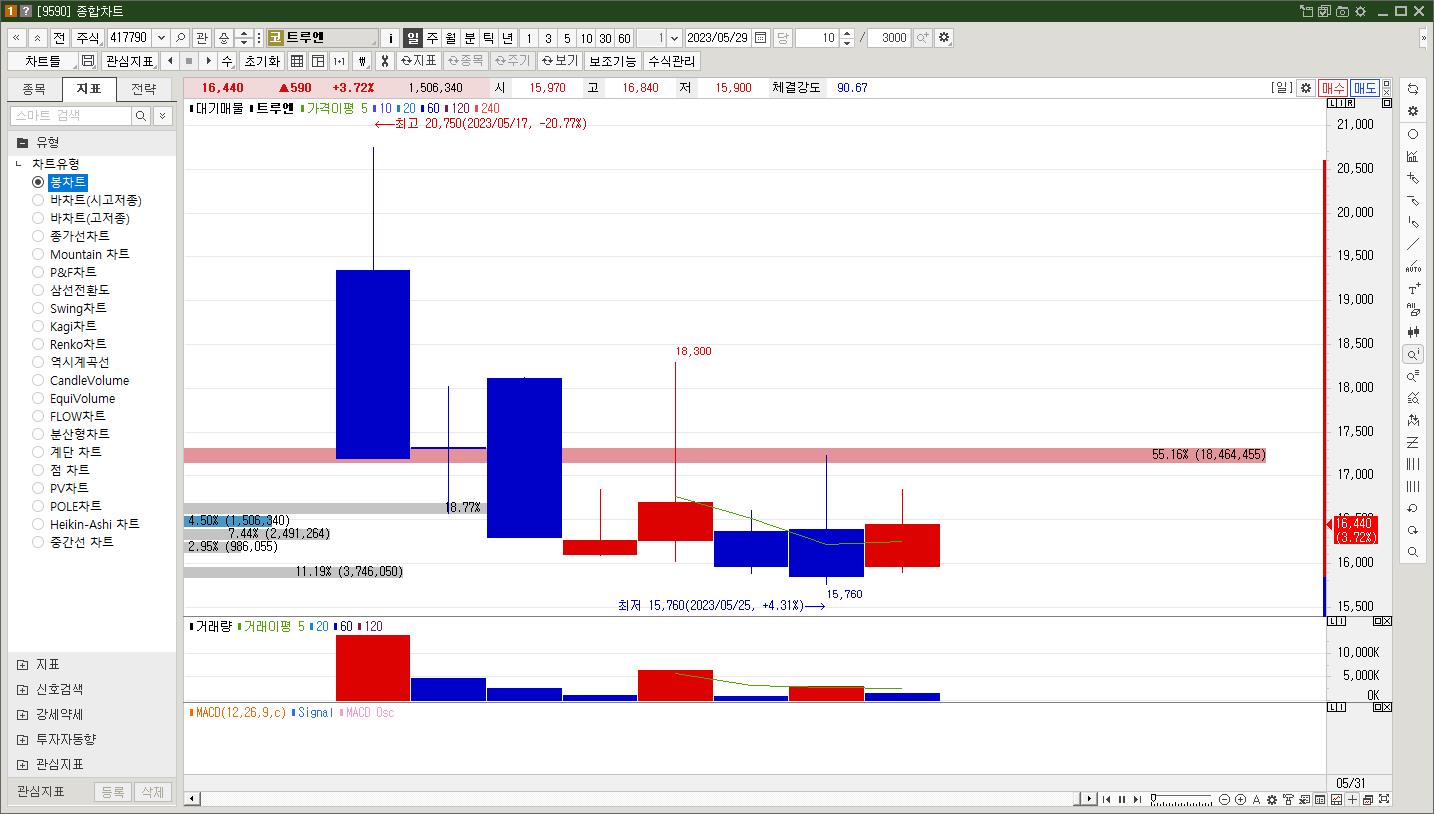Select Mountain 차트 chart type

38,254
